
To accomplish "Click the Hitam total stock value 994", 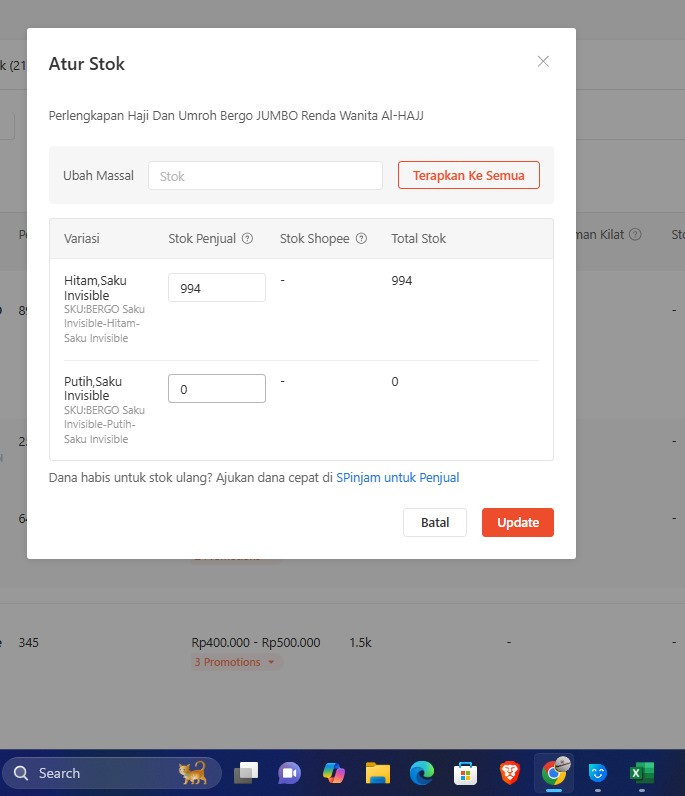I will 402,281.
